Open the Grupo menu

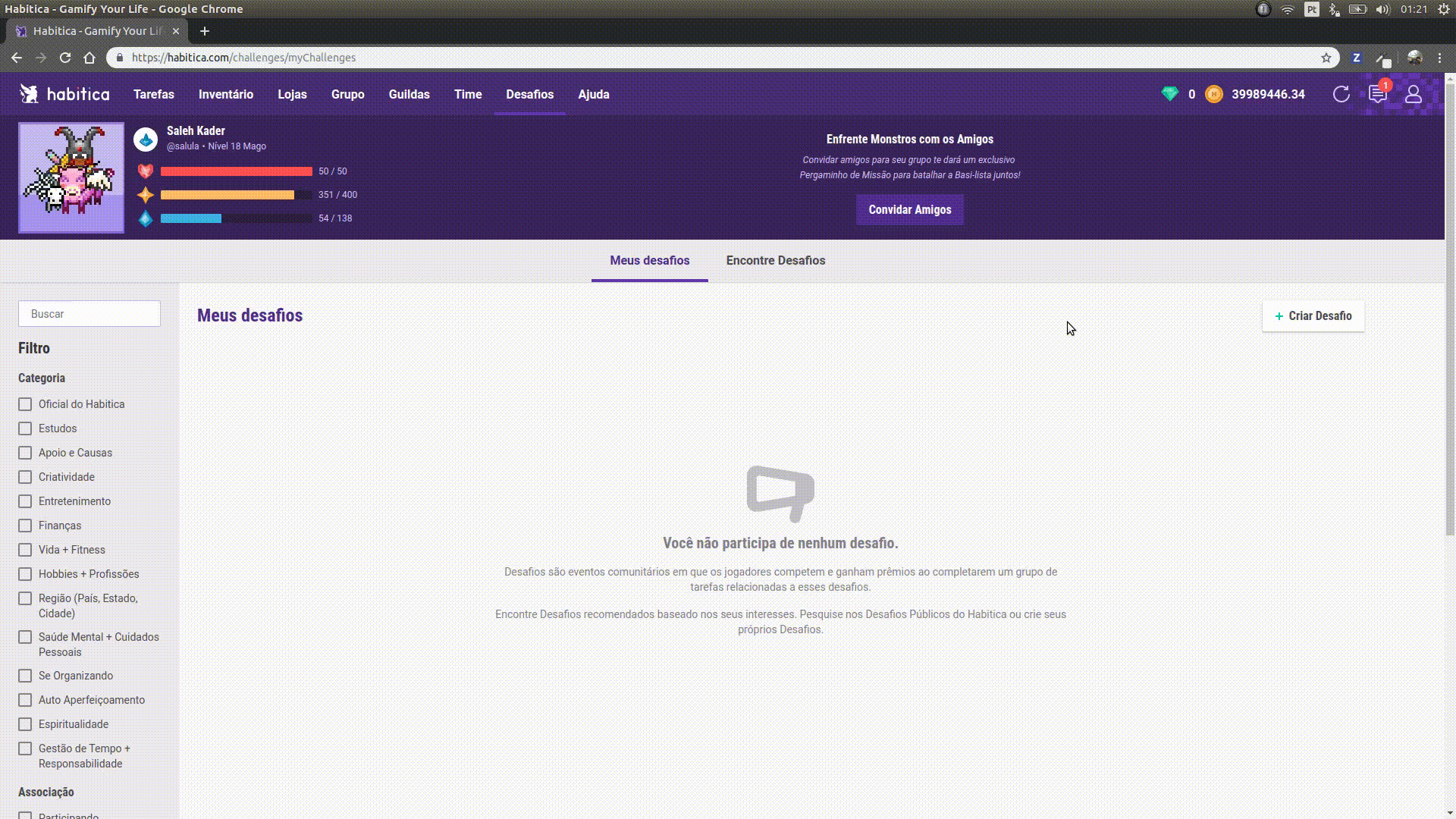pos(348,94)
